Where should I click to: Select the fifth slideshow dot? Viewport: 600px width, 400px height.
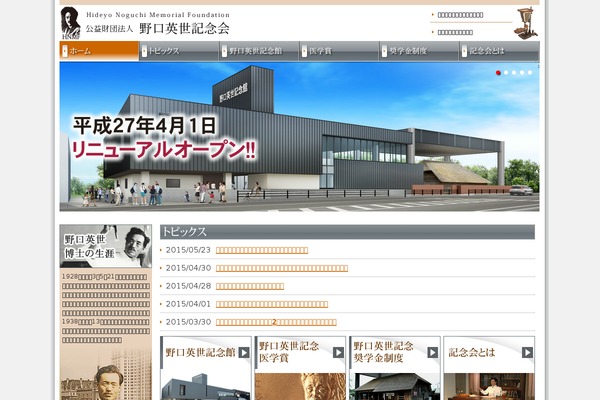[530, 73]
